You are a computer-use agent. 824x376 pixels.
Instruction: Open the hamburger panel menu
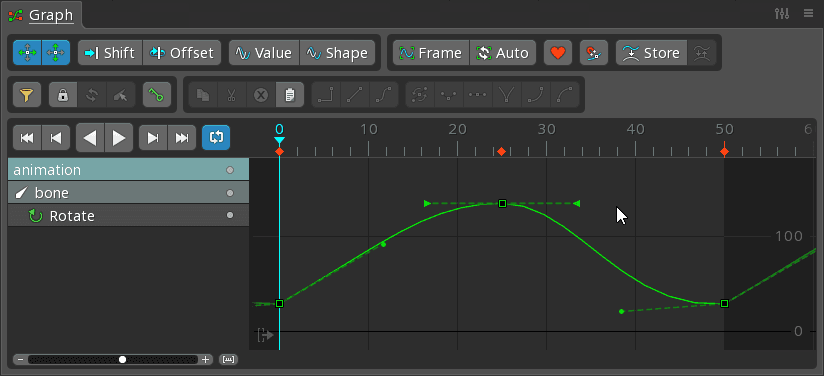pos(808,14)
